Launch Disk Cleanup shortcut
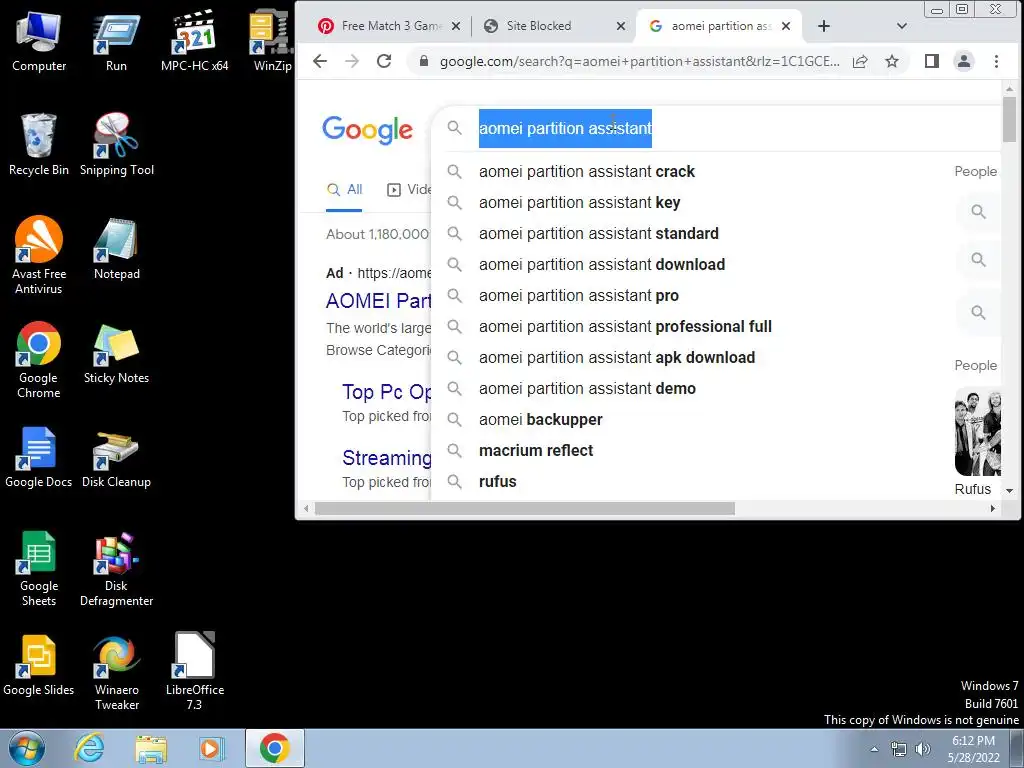Viewport: 1024px width, 768px height. (x=116, y=457)
